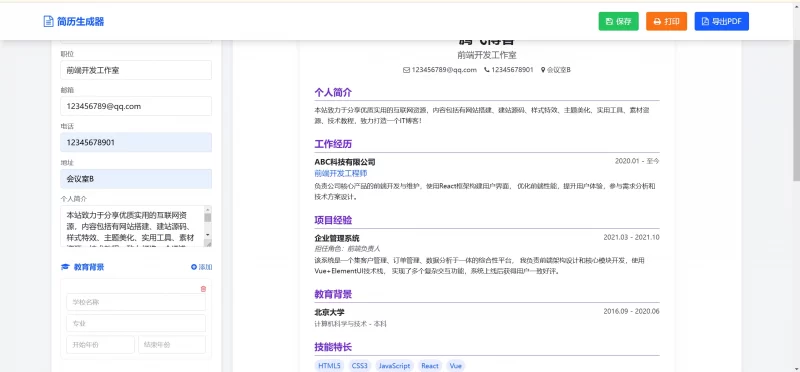Click the ABC科技有限公司 company name
This screenshot has height=372, width=800.
[345, 162]
